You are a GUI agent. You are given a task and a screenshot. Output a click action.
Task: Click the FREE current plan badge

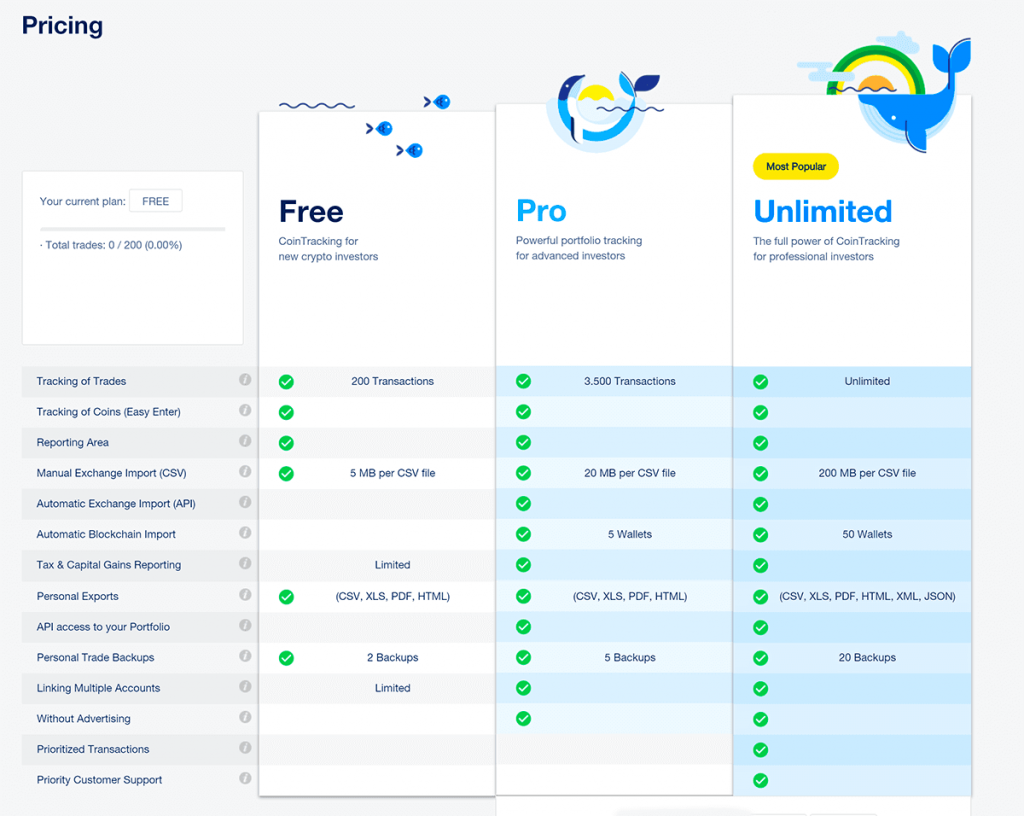(x=155, y=201)
